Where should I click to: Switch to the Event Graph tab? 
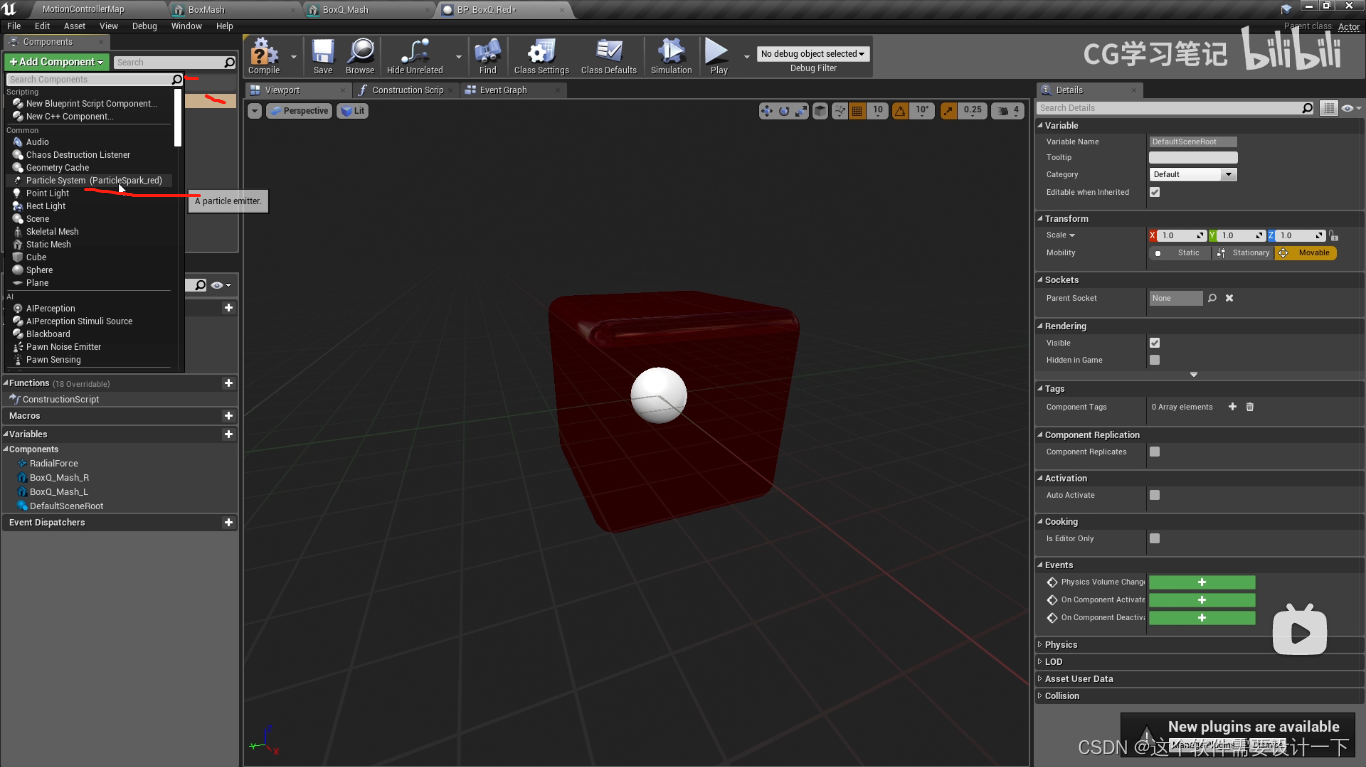[x=503, y=90]
